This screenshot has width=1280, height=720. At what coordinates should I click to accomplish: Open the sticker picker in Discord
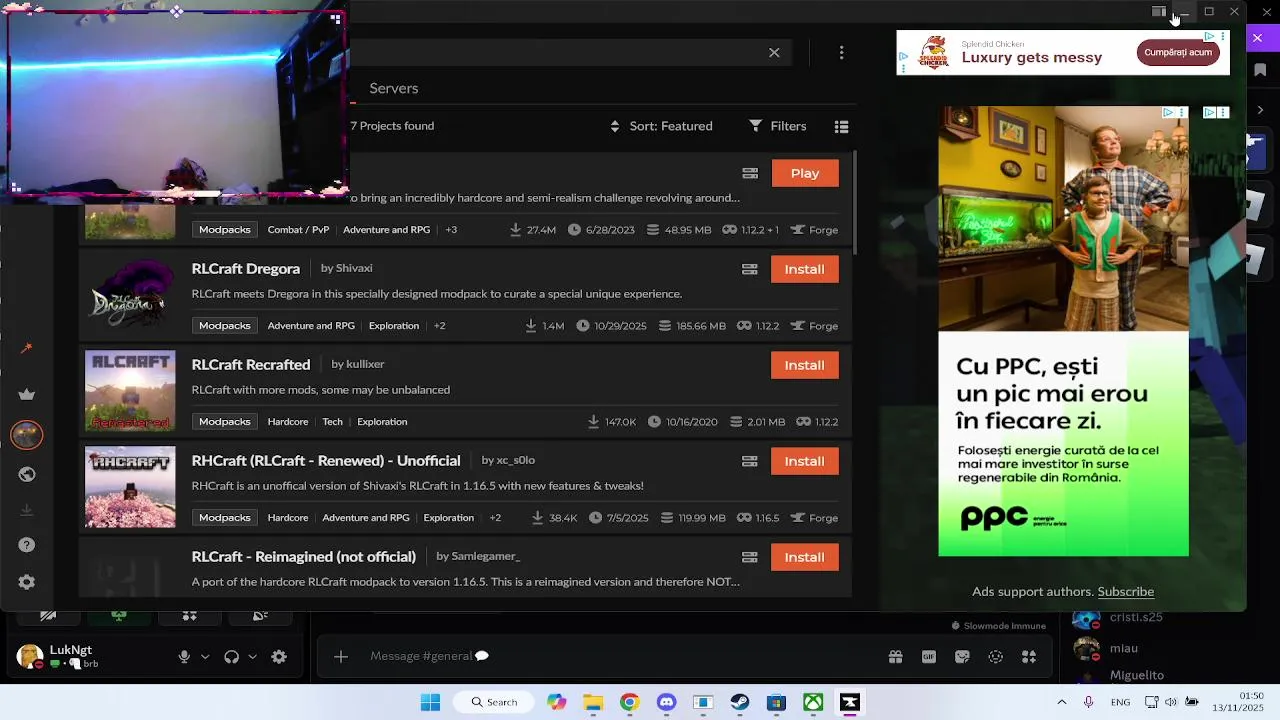[962, 657]
